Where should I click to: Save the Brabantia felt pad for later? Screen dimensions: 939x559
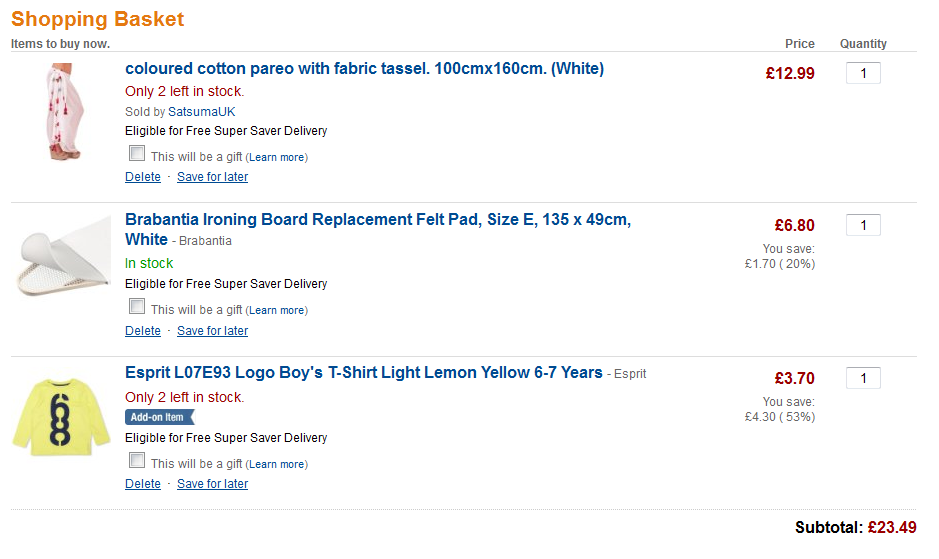click(x=212, y=331)
